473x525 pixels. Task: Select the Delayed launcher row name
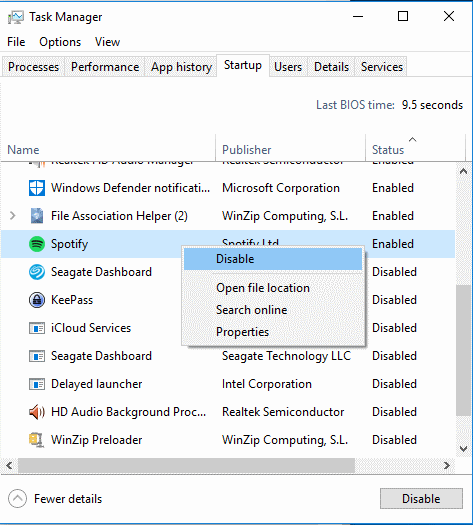[x=96, y=384]
